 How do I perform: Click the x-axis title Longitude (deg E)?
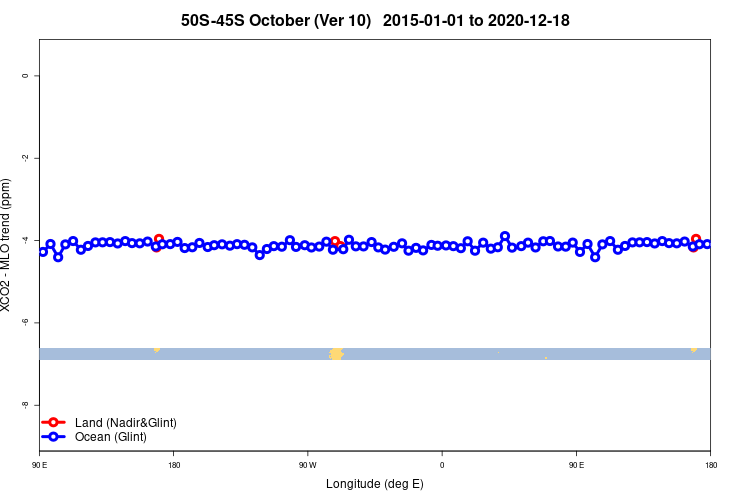pos(375,484)
